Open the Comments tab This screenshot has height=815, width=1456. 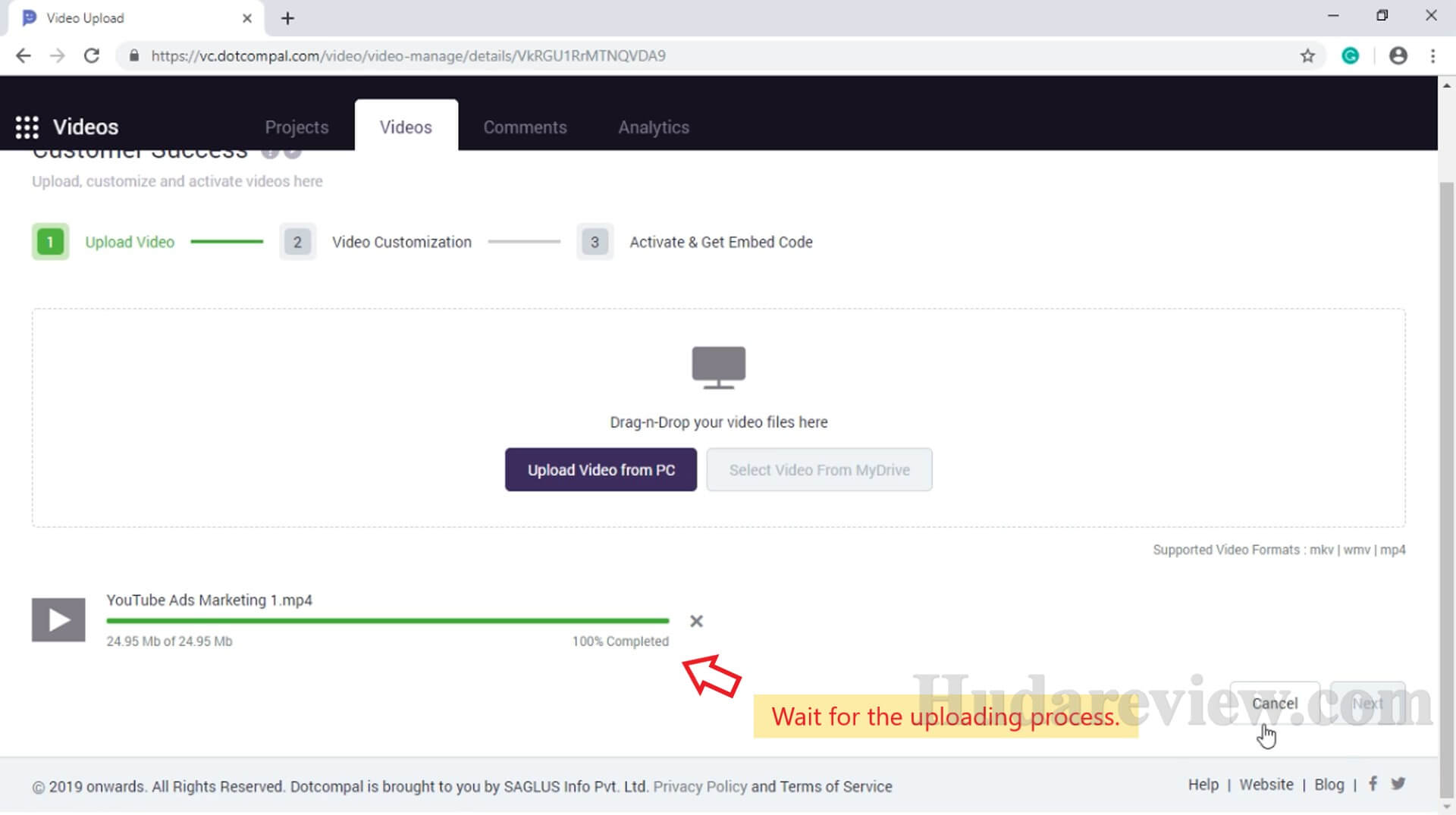click(525, 127)
